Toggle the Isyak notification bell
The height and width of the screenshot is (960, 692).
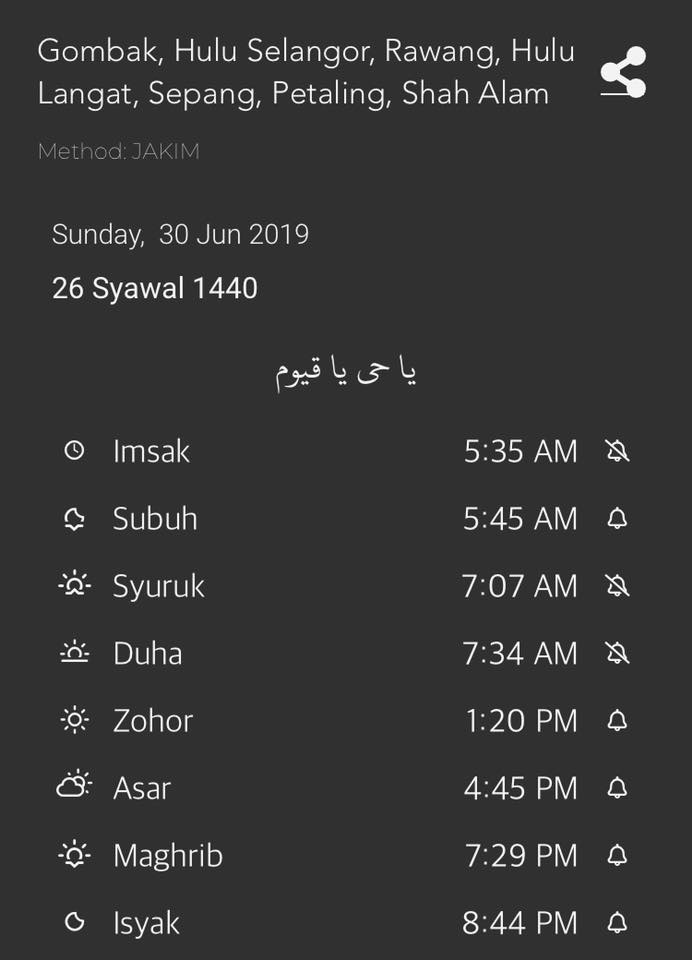click(x=617, y=923)
